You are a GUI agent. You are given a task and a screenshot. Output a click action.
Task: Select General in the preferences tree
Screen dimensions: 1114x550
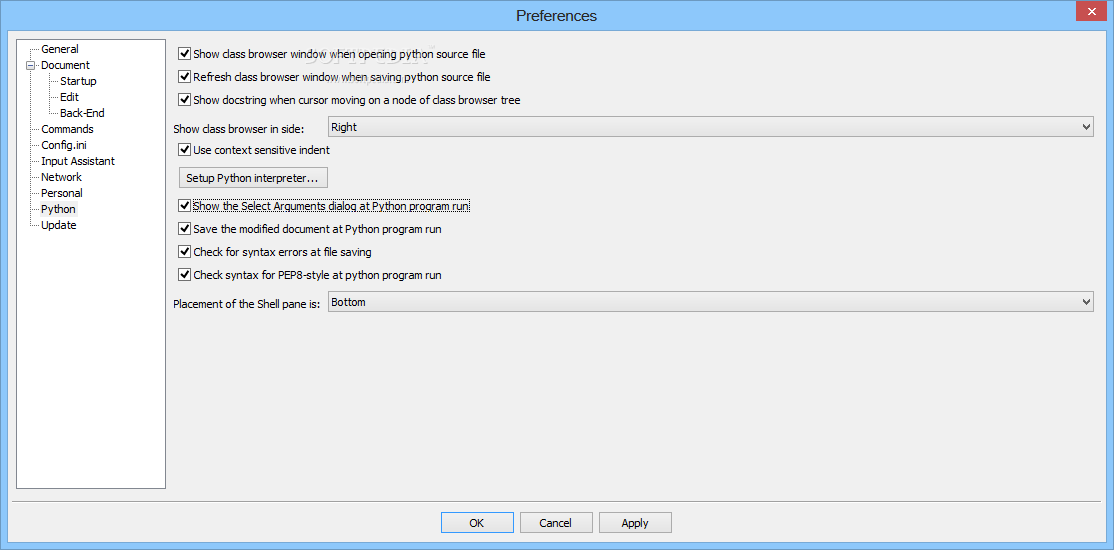[x=60, y=49]
